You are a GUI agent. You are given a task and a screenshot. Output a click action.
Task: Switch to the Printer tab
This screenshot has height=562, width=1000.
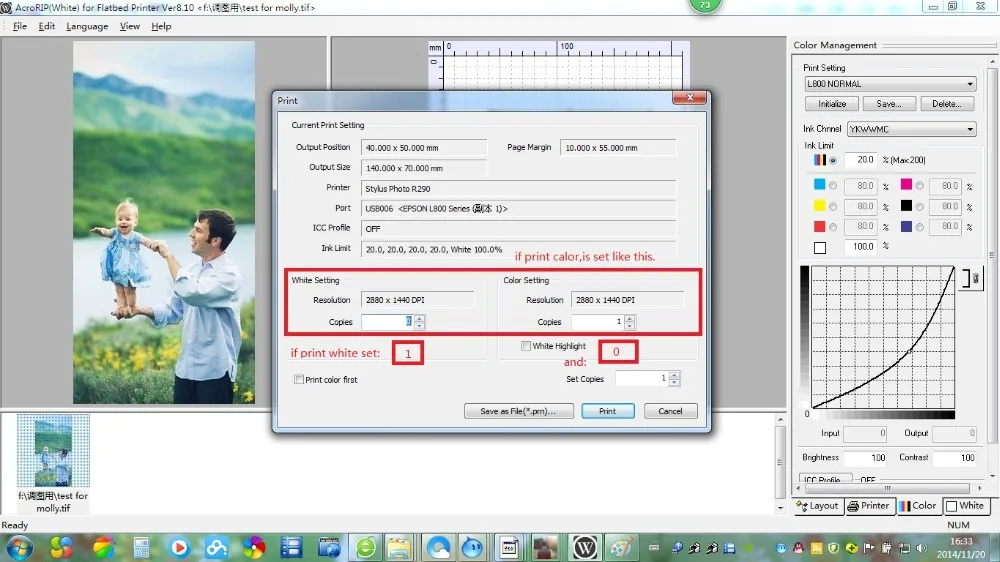(x=869, y=506)
